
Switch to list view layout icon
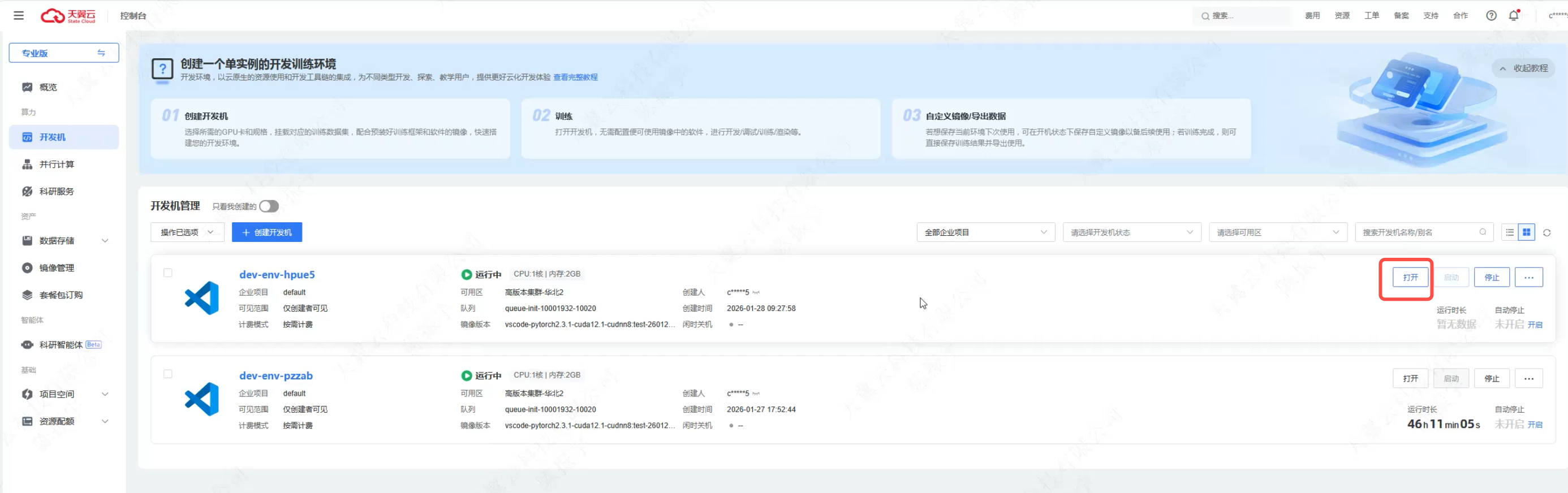1510,232
